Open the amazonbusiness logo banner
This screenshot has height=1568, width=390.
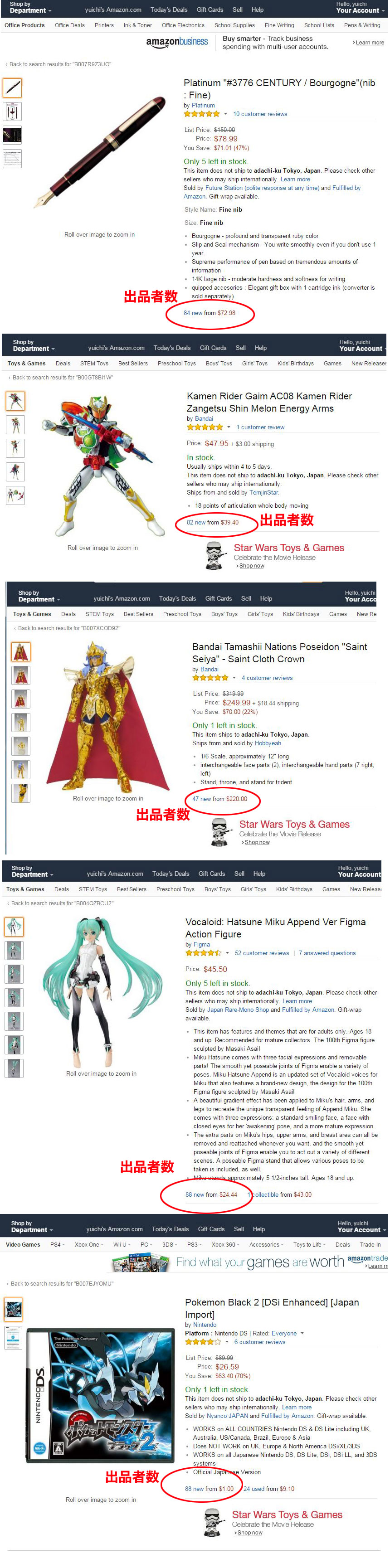tap(177, 42)
